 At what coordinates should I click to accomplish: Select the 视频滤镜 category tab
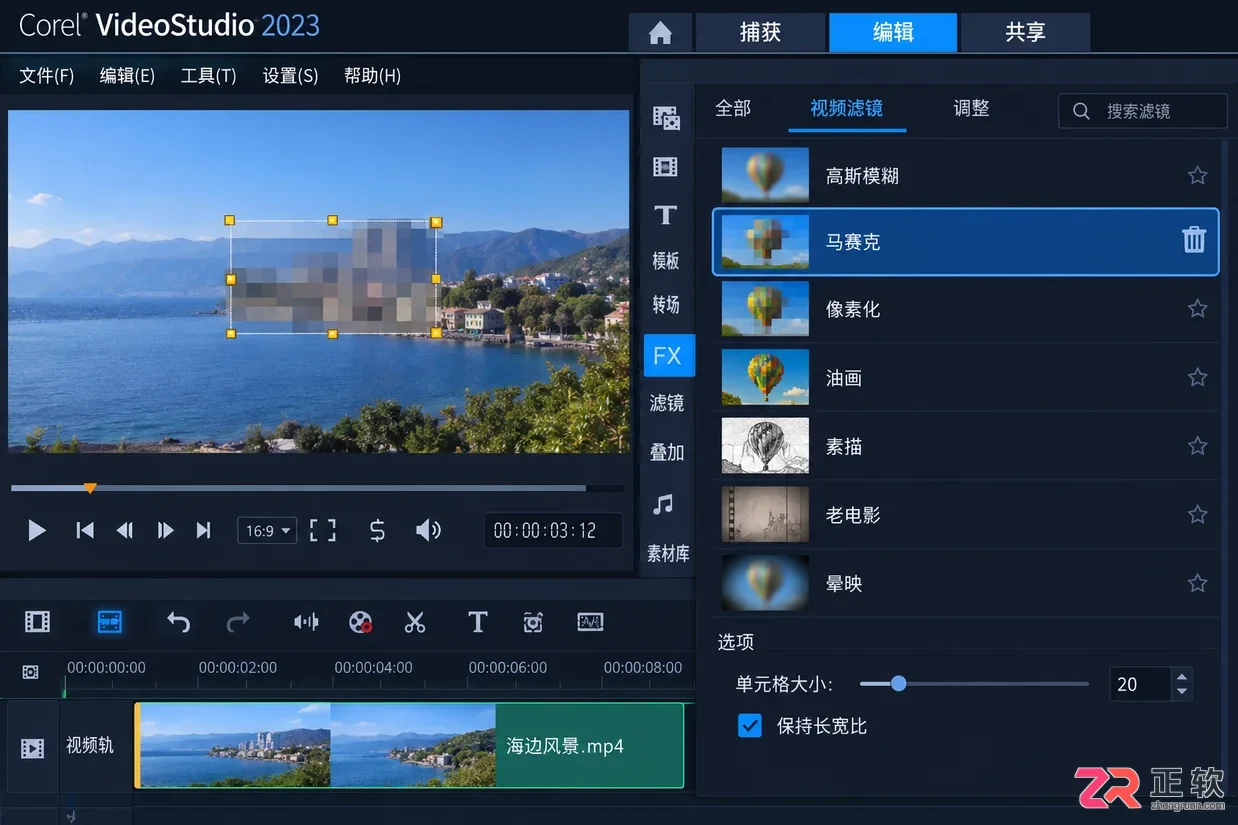point(846,108)
